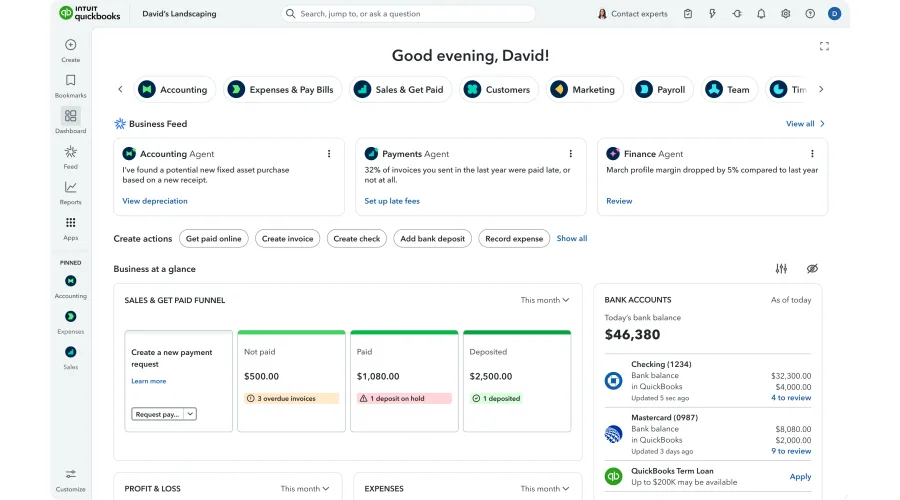The width and height of the screenshot is (900, 500).
Task: Open settings gear icon
Action: (x=786, y=14)
